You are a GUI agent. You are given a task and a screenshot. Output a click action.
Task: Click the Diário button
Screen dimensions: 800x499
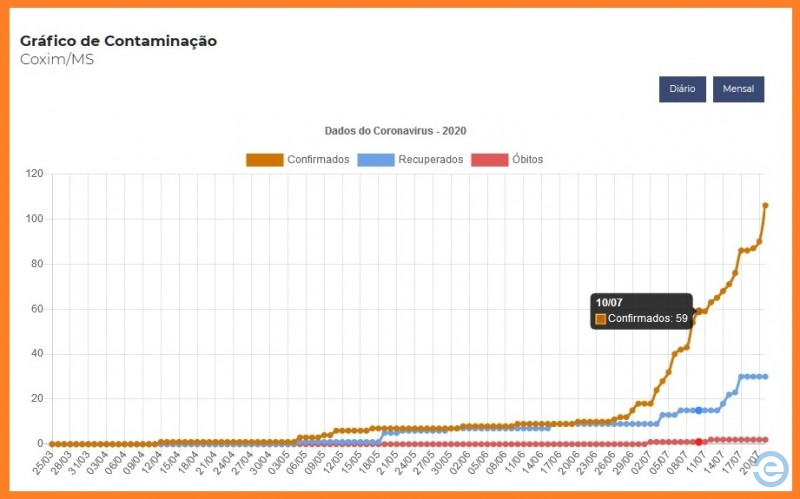coord(682,89)
